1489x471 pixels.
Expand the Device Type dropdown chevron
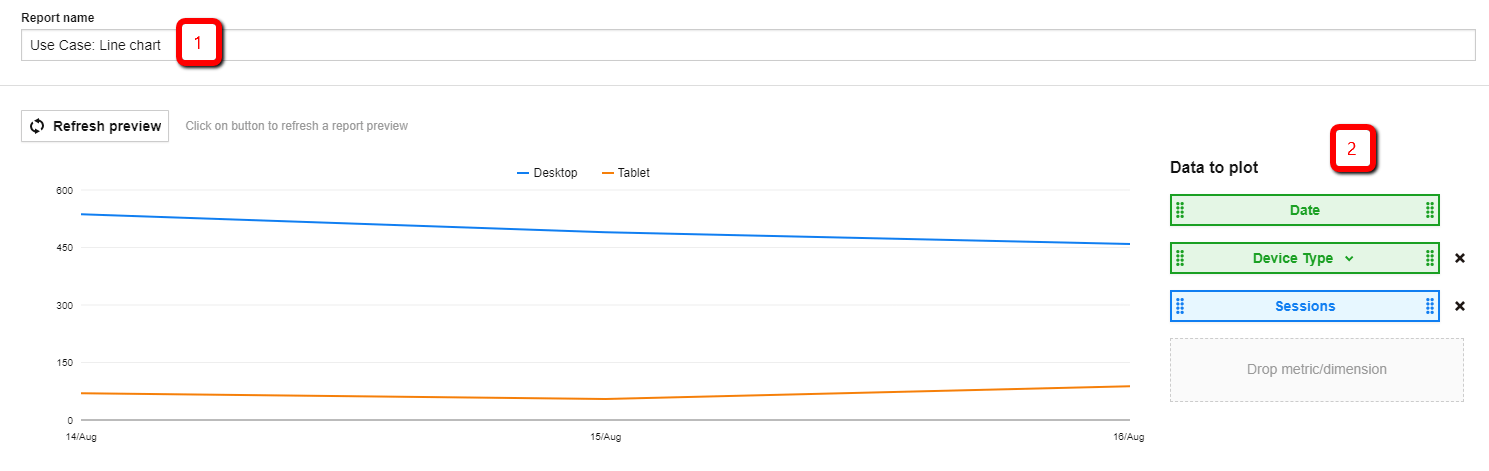(1349, 258)
